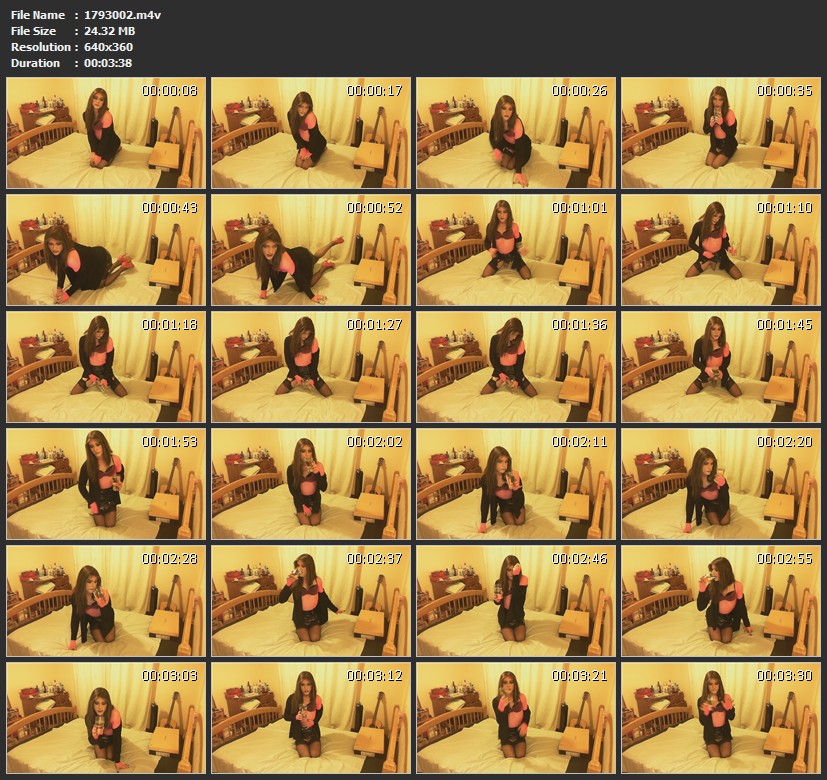Click the 00:03:38 duration value
Viewport: 827px width, 780px height.
click(108, 63)
